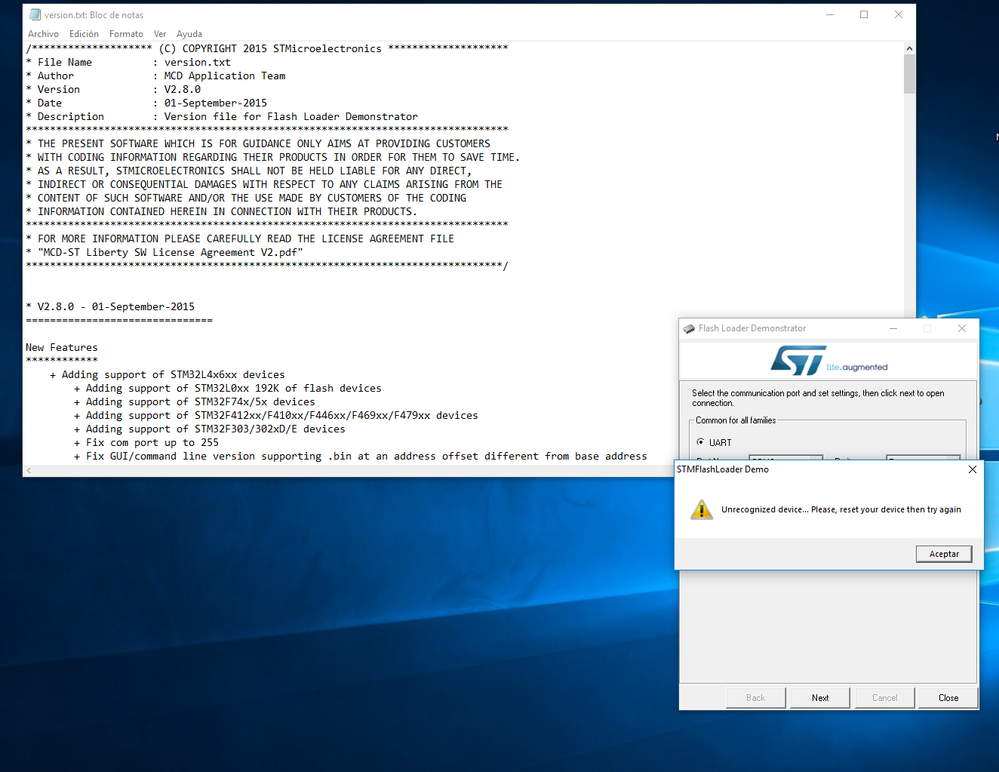Click the Notepad vertical scrollbar thumb
This screenshot has height=772, width=999.
click(909, 74)
